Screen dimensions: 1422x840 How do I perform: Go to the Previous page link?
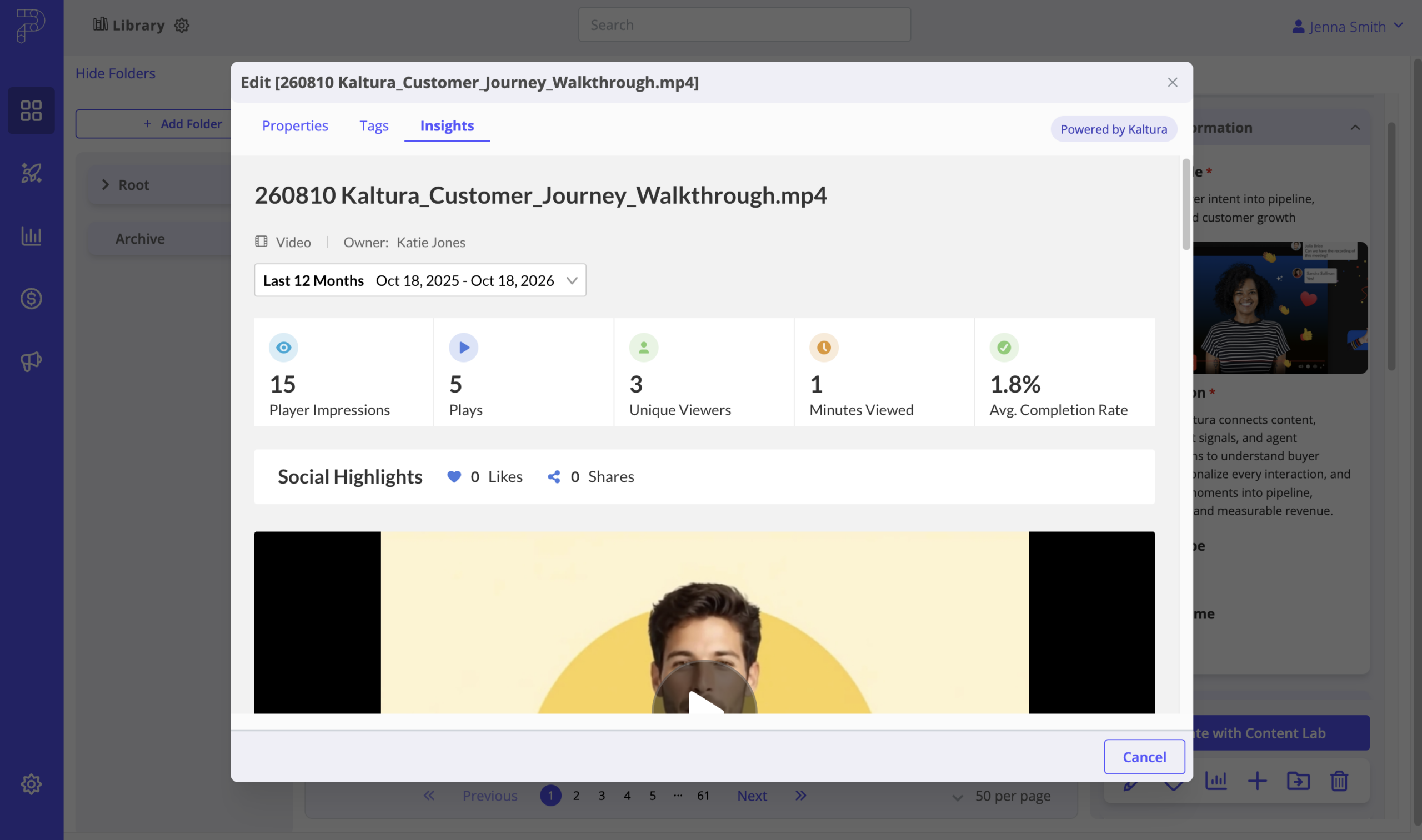(490, 796)
